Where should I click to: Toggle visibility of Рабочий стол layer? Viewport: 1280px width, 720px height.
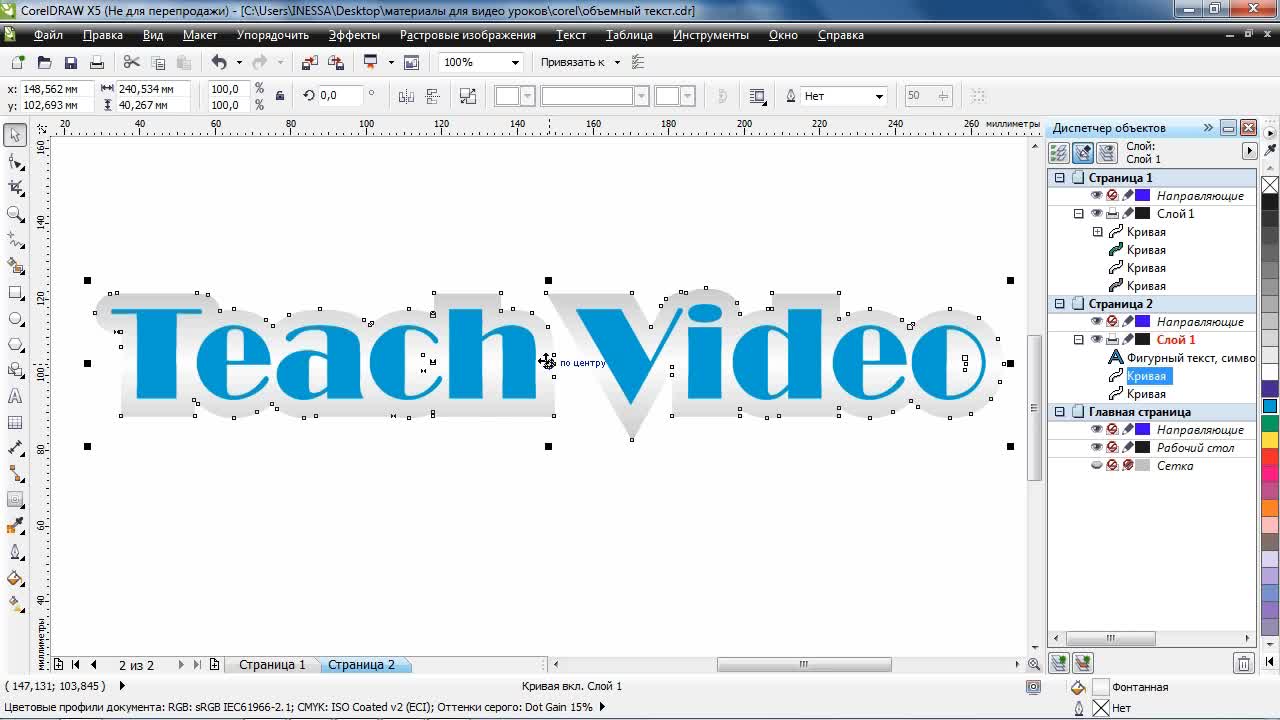coord(1096,448)
